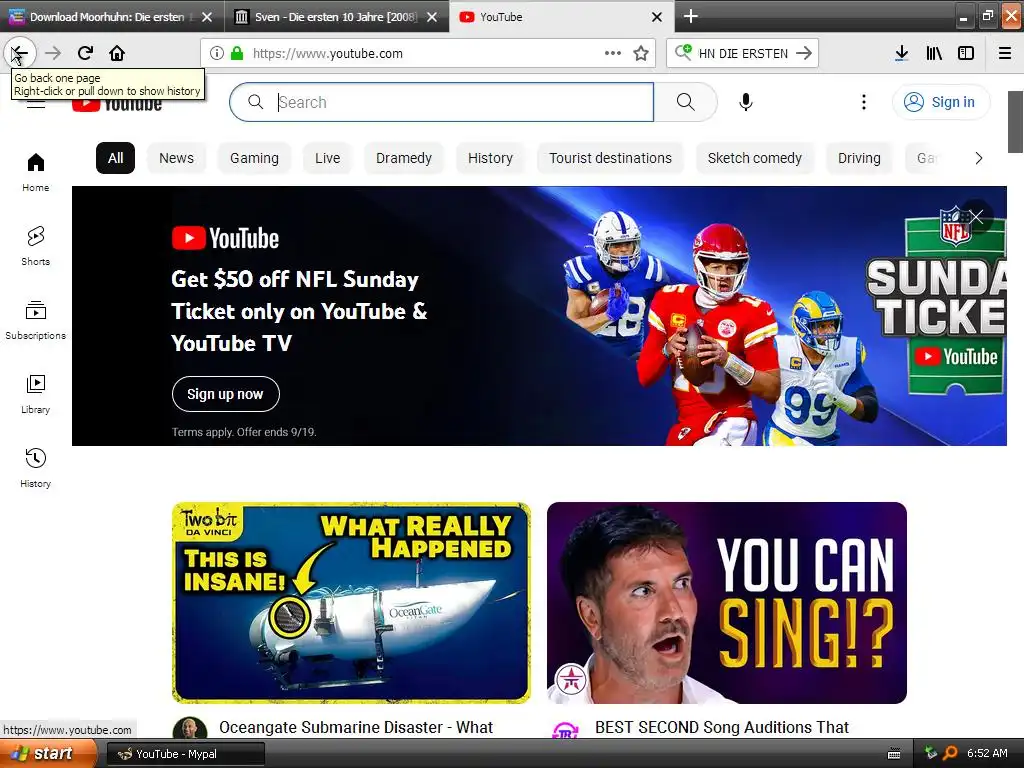Click the YouTube search magnifier button
This screenshot has width=1024, height=768.
(x=686, y=102)
